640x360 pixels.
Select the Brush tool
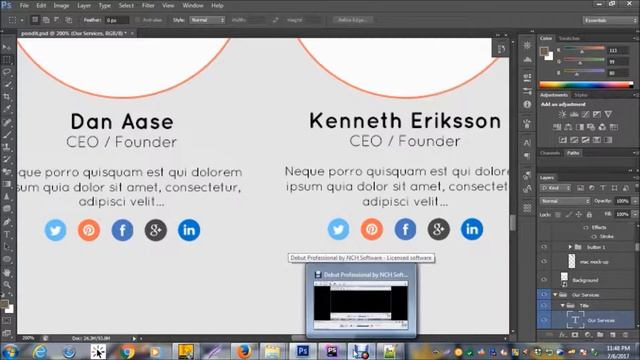[7, 134]
